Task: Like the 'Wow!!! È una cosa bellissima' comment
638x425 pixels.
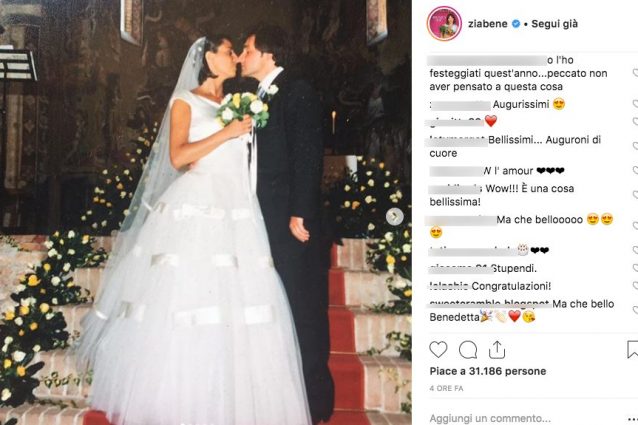Action: (636, 194)
